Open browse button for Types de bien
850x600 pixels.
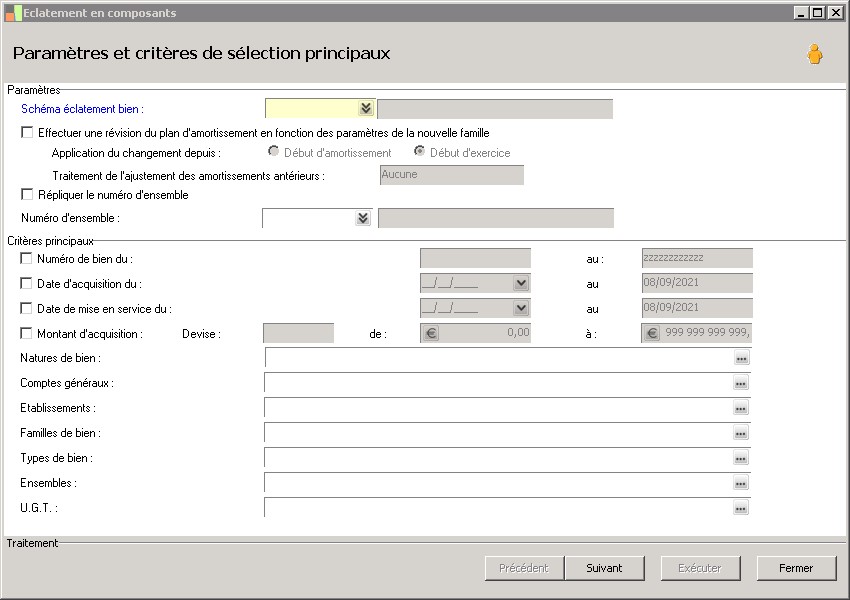point(740,458)
